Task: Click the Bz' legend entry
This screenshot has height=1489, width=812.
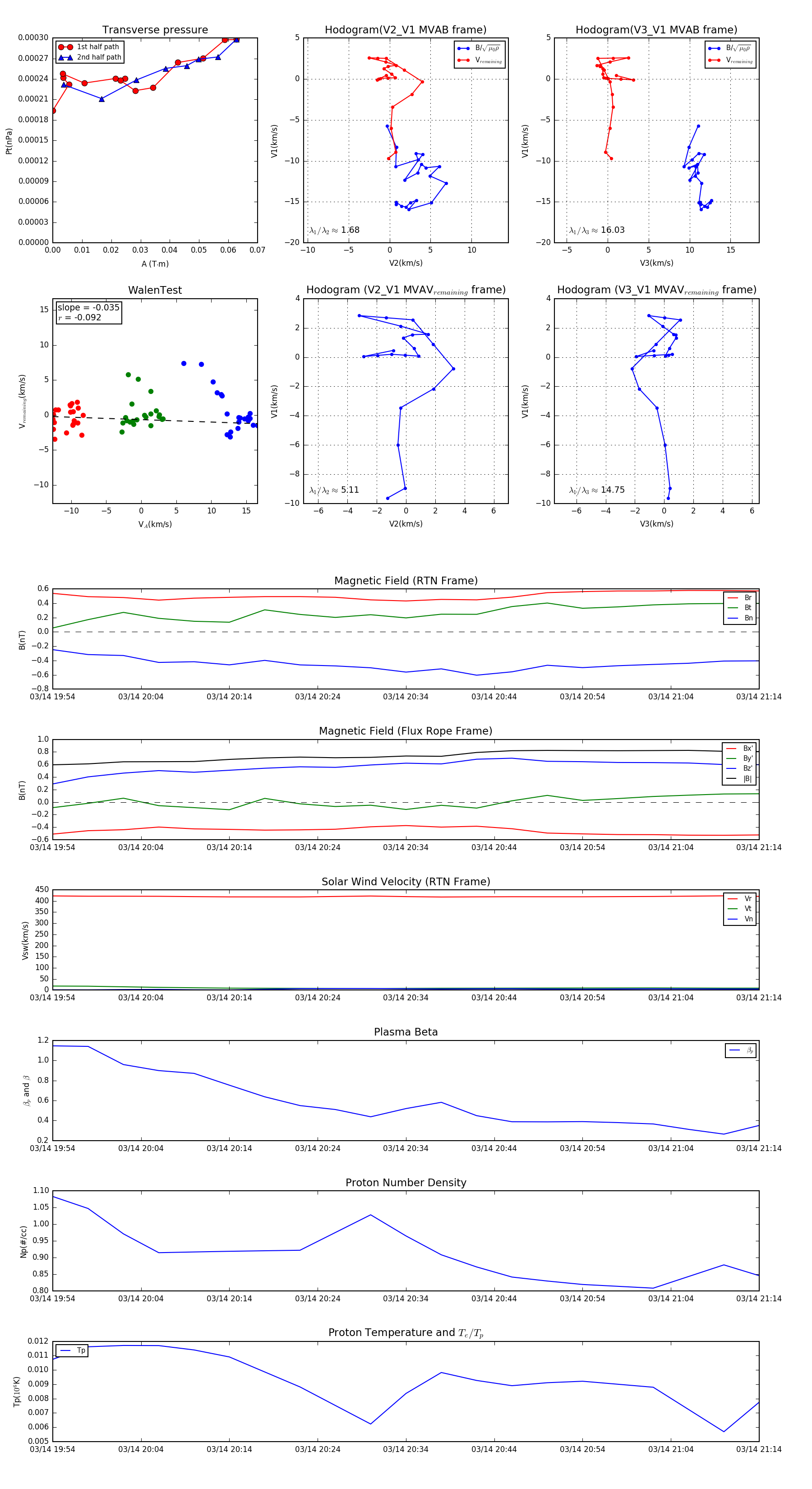Action: click(x=740, y=768)
